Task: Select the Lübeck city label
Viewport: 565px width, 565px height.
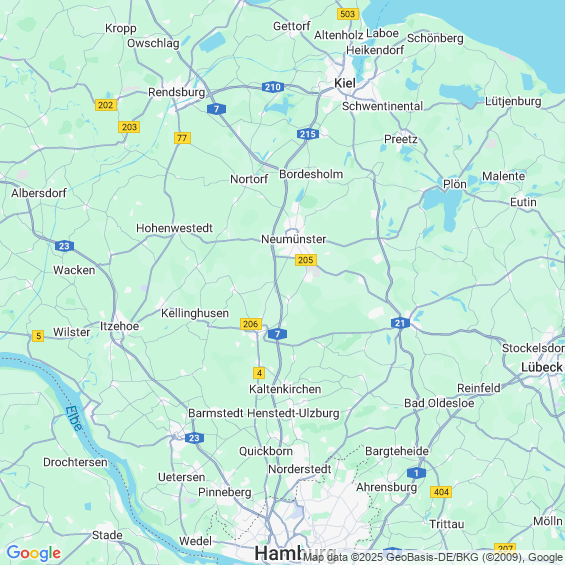Action: [542, 367]
